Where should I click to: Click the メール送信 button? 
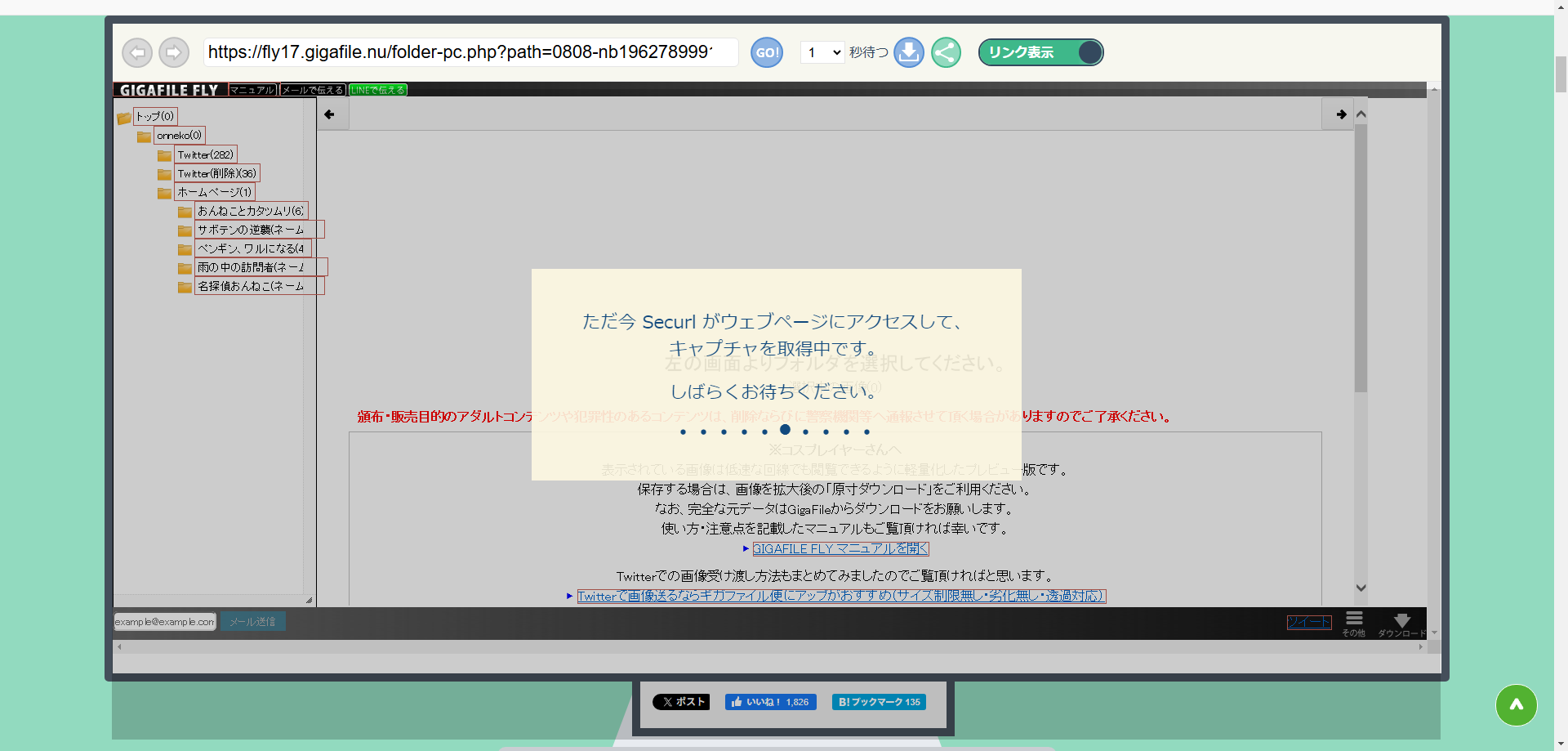point(252,622)
